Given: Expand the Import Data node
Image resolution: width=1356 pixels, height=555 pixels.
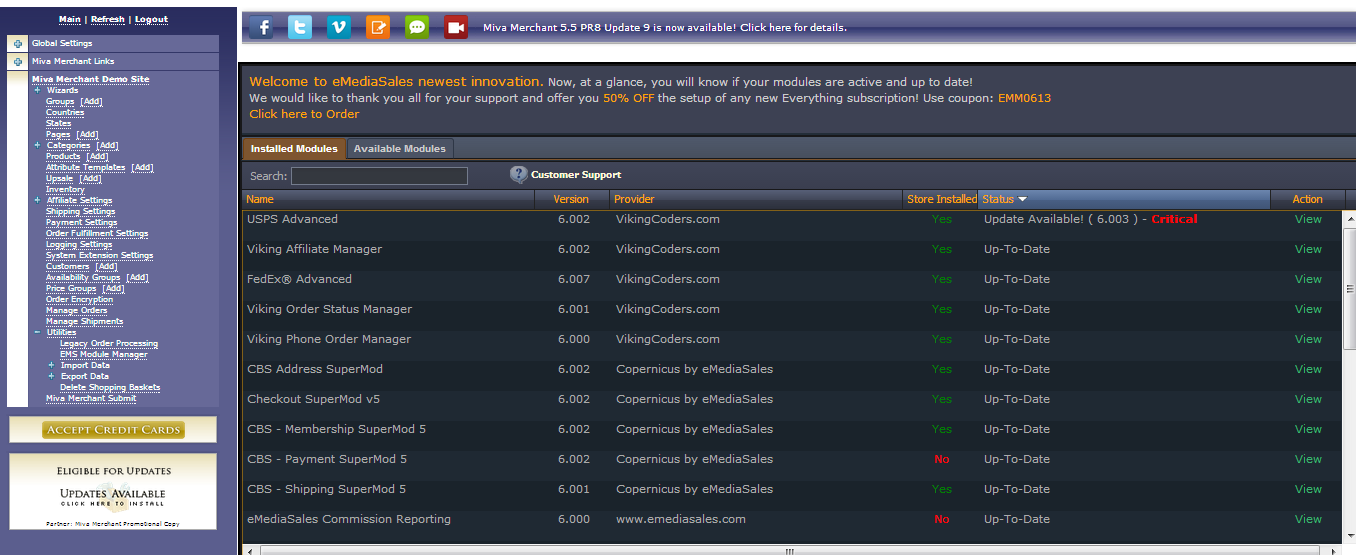Looking at the screenshot, I should pyautogui.click(x=51, y=365).
